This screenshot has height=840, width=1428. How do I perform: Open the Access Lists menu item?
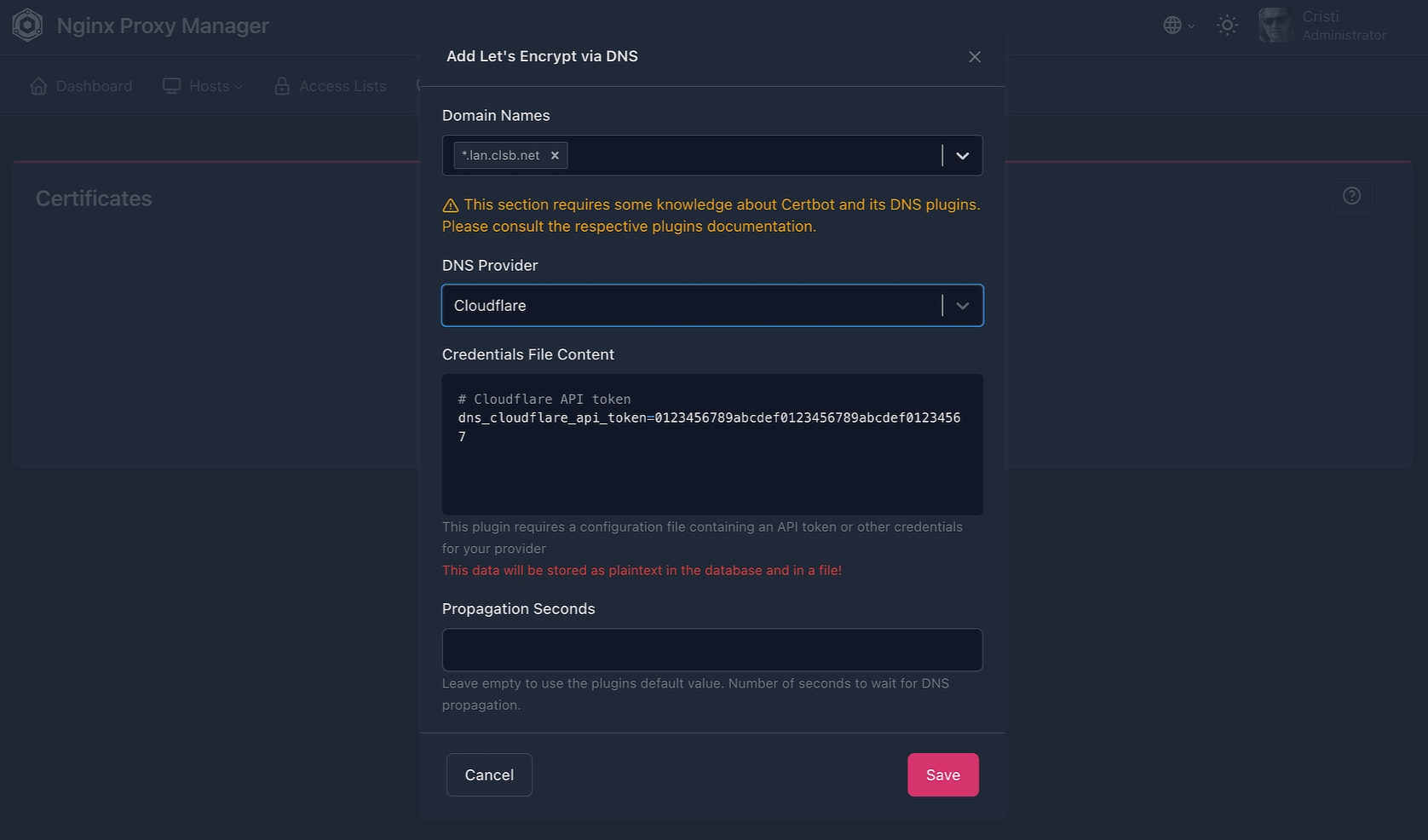pos(343,86)
